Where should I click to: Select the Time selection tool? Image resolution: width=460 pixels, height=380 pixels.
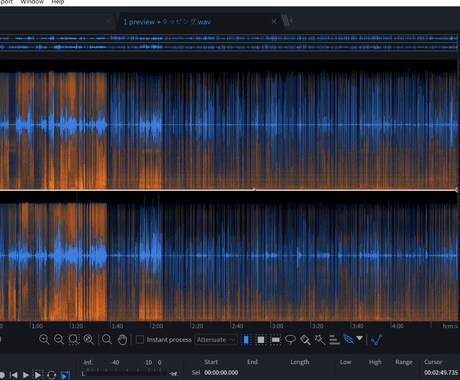[x=246, y=340]
